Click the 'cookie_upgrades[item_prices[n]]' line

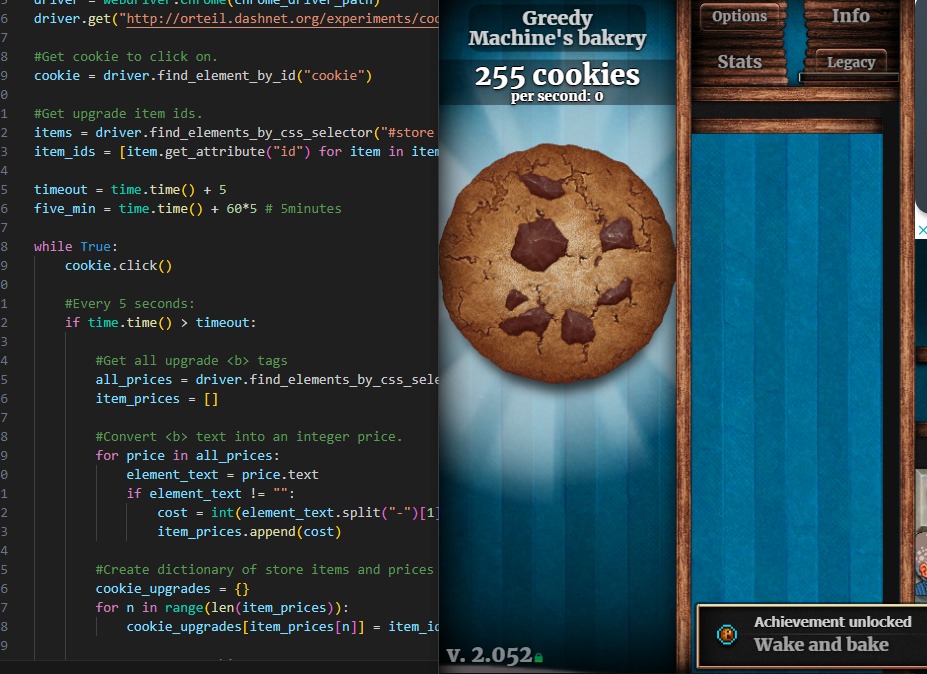(282, 627)
